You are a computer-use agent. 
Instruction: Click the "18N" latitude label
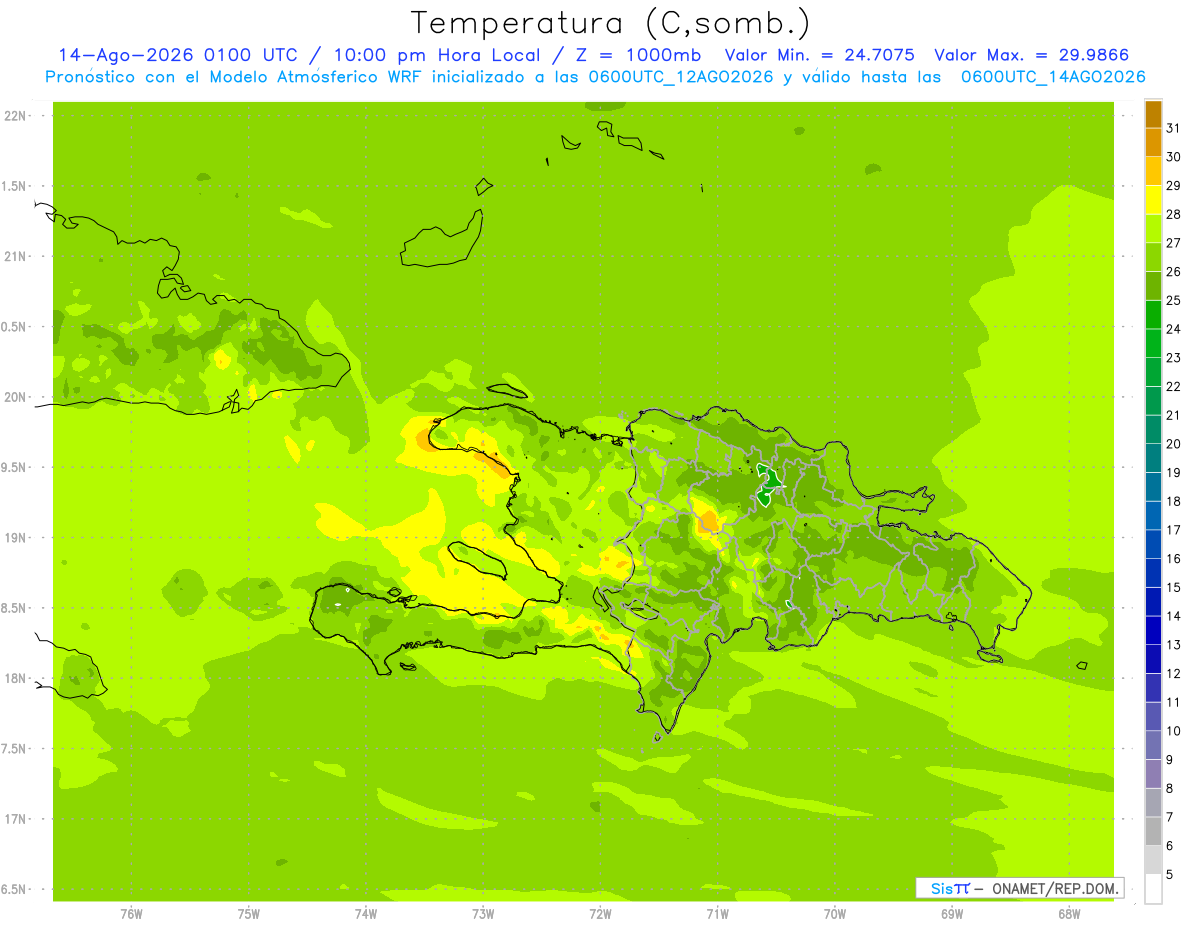[x=16, y=679]
